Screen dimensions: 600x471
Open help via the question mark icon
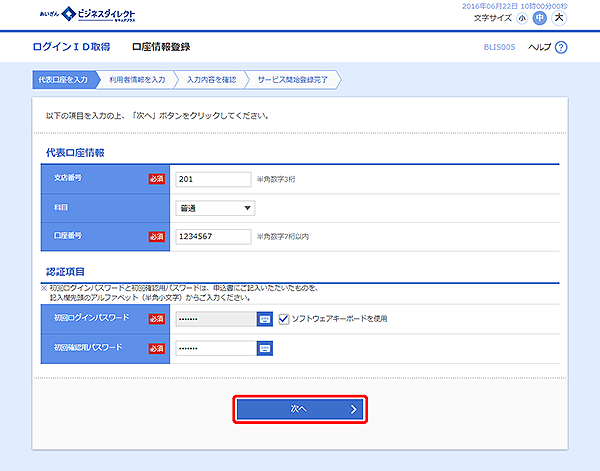pyautogui.click(x=561, y=47)
